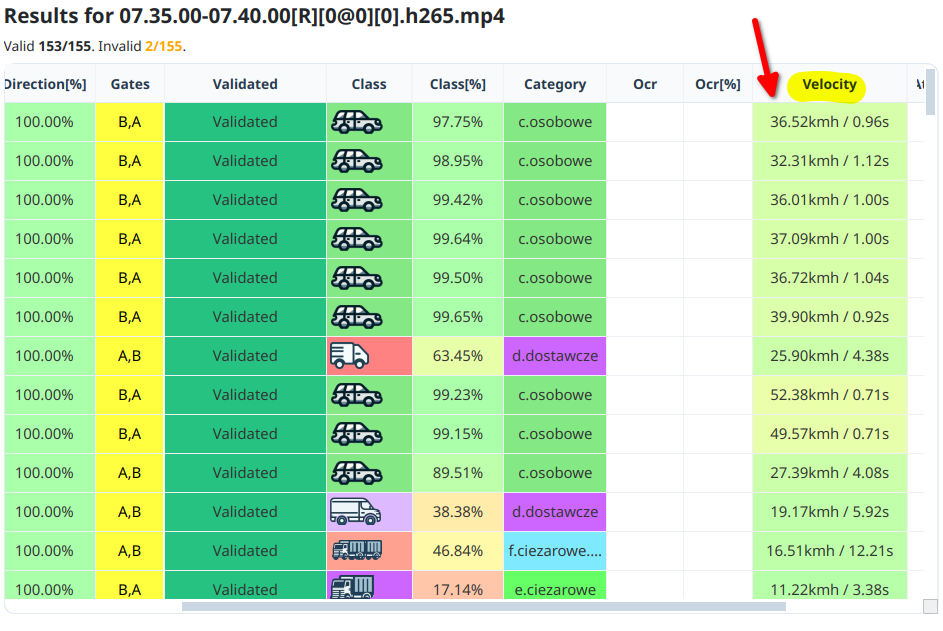Click velocity cell 52.38kmh / 0.71s

[x=830, y=395]
